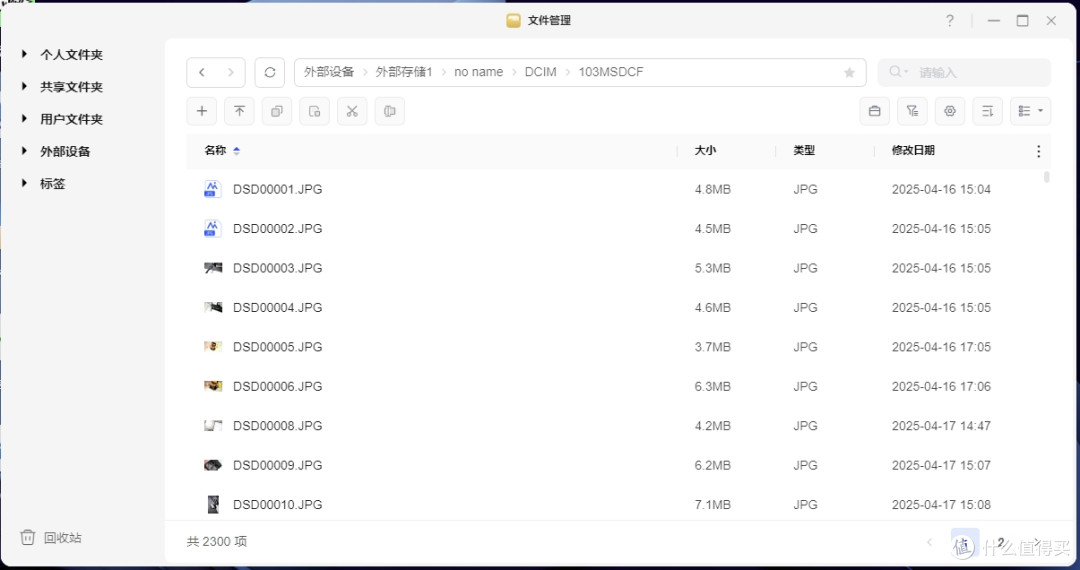Click thumbnail of DSD00006.JPG
Screen dimensions: 1080x570
pyautogui.click(x=213, y=386)
